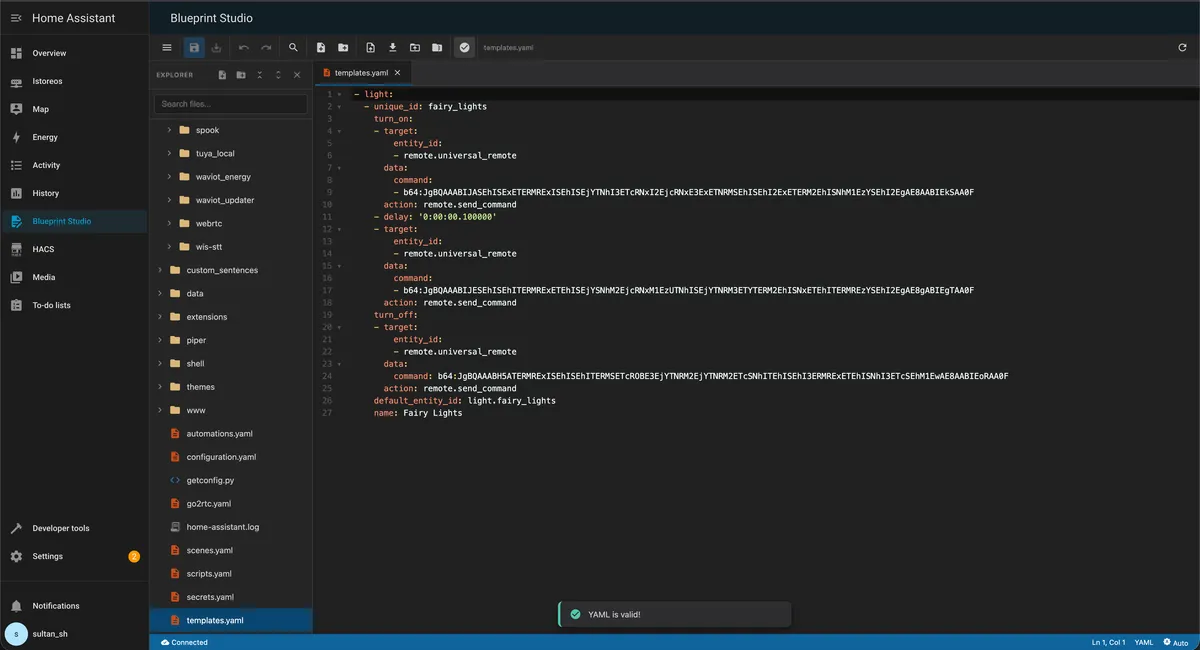
Task: Select the templates.yaml editor tab
Action: (x=361, y=73)
